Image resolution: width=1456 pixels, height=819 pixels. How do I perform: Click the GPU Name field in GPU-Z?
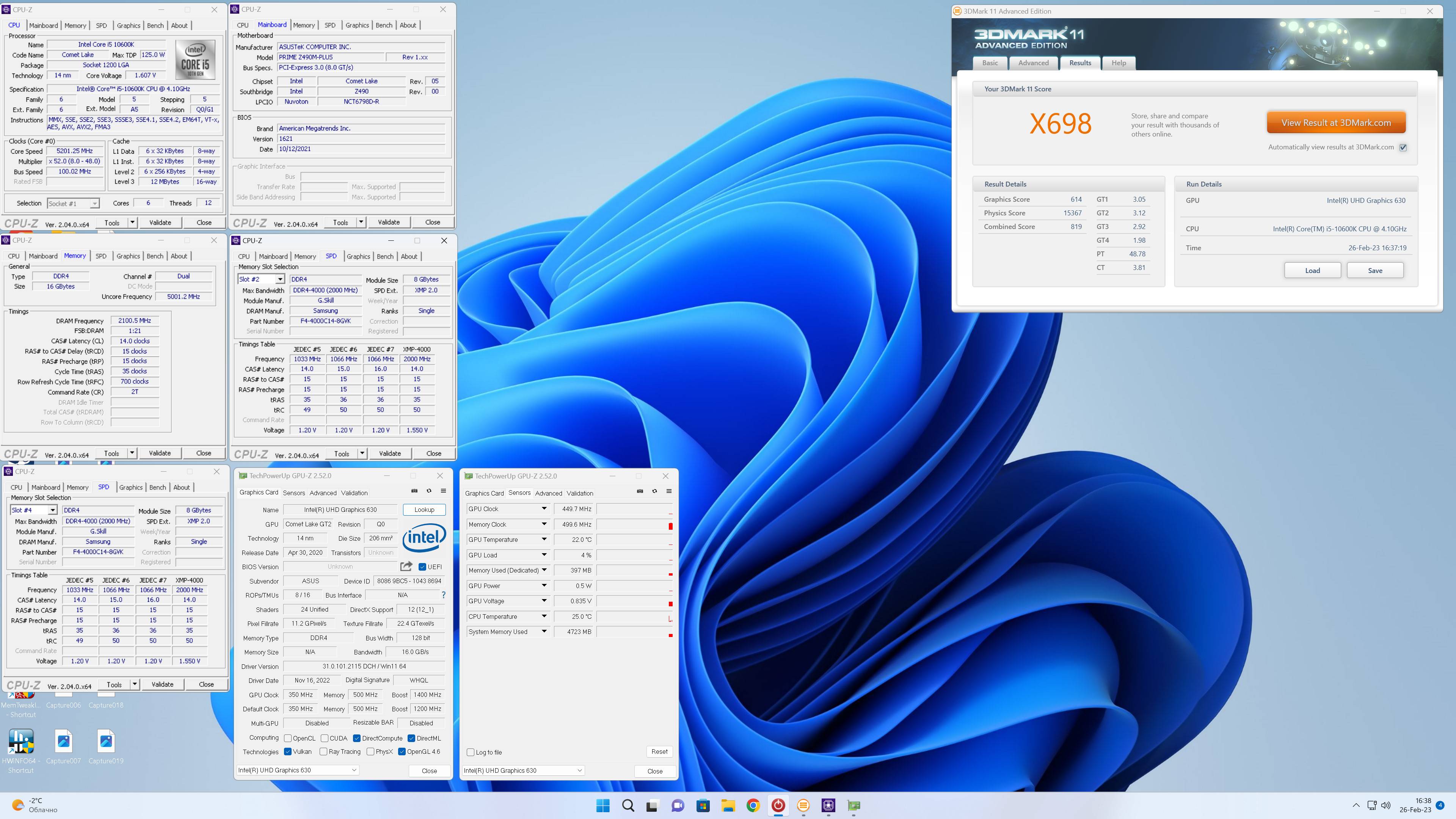point(340,509)
